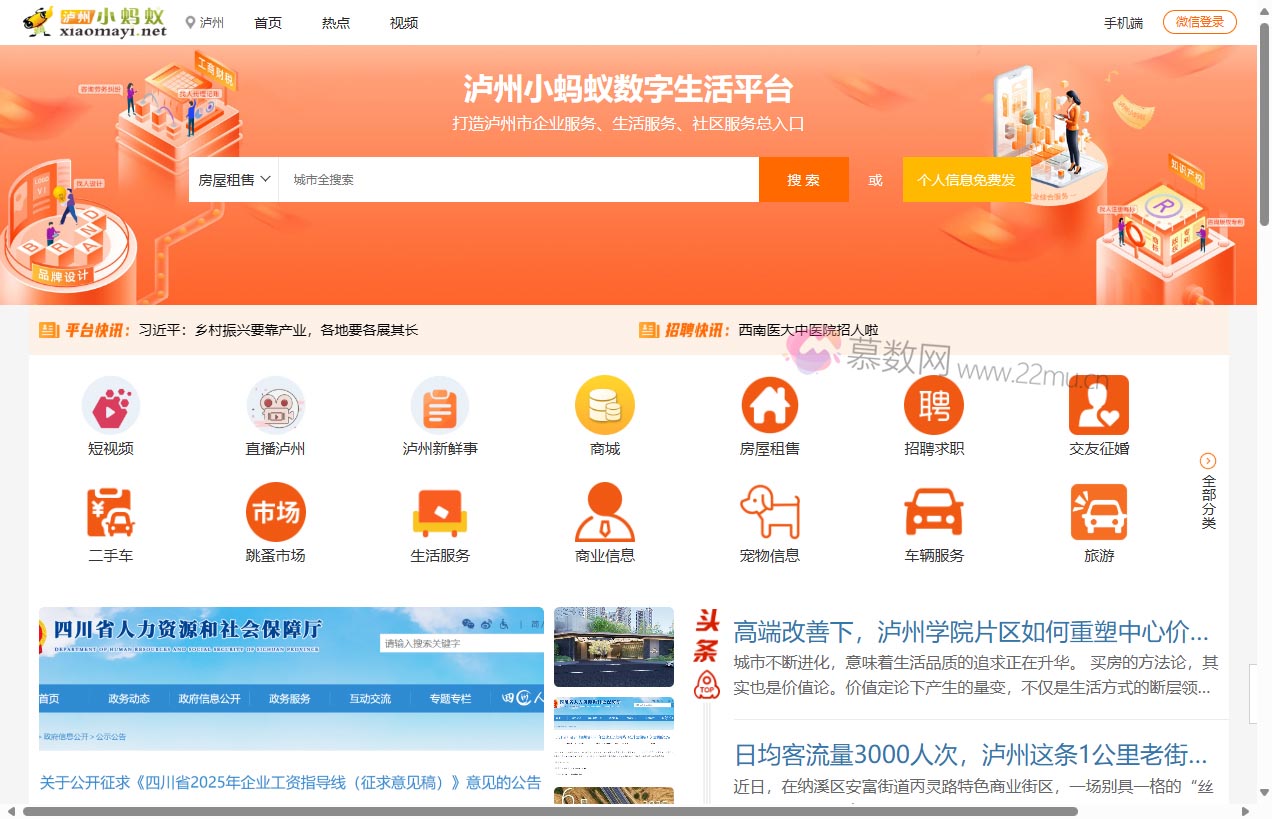Expand the right-side arrow chevron near 全部分类
Screen dimensions: 1272x819
(1207, 460)
